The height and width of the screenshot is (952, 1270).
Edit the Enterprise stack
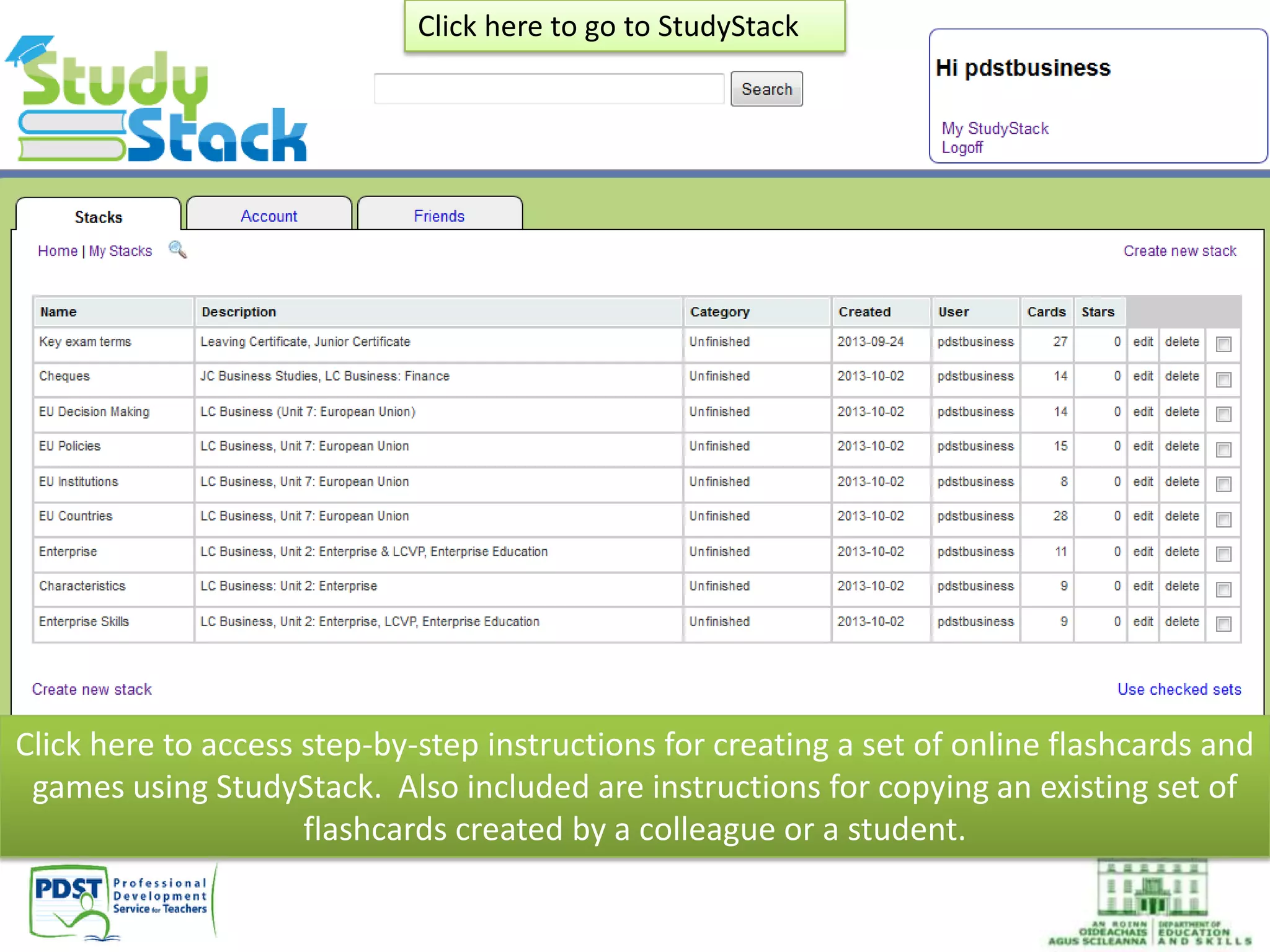(x=1143, y=552)
